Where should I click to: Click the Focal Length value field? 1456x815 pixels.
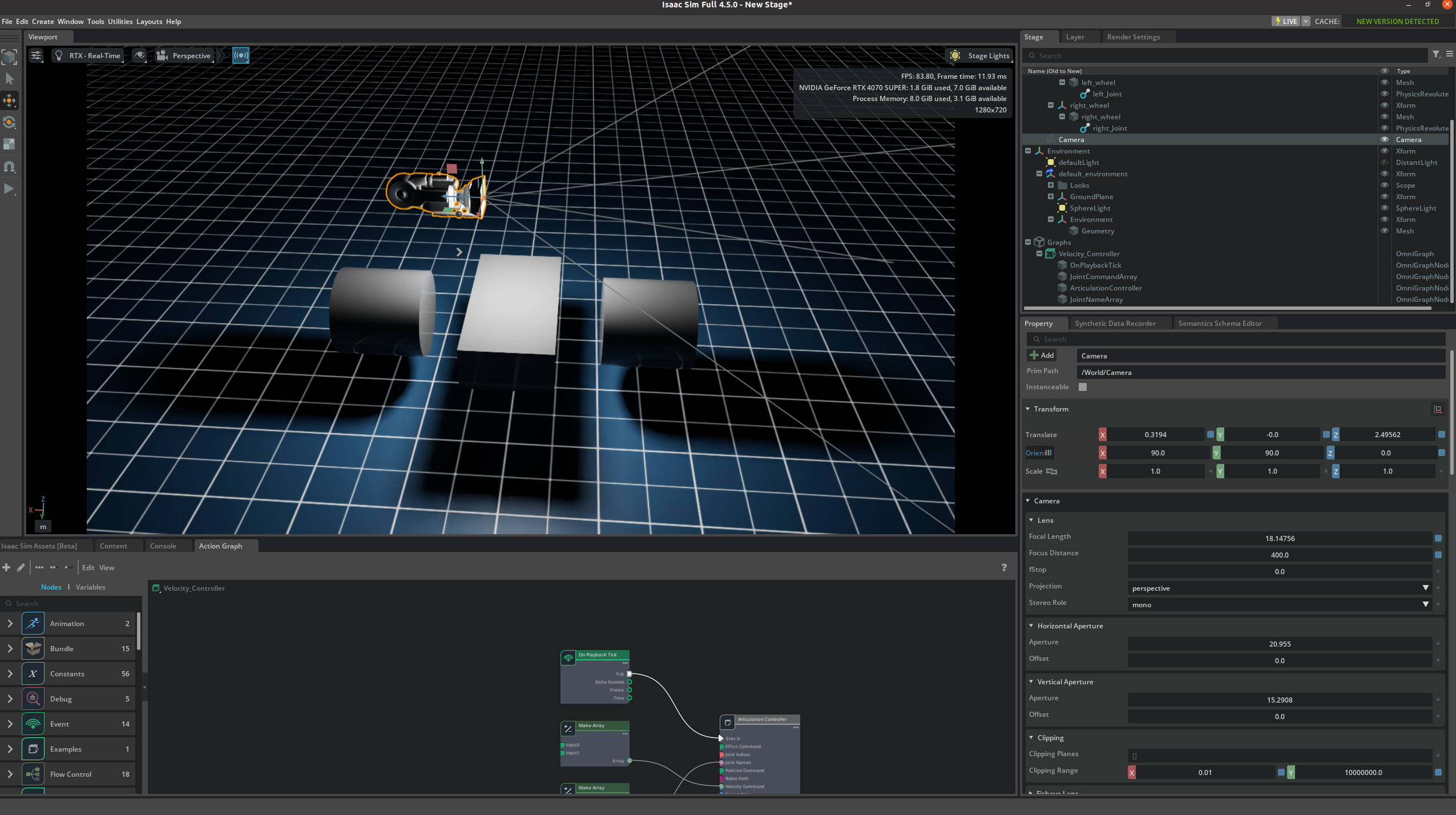[x=1279, y=539]
